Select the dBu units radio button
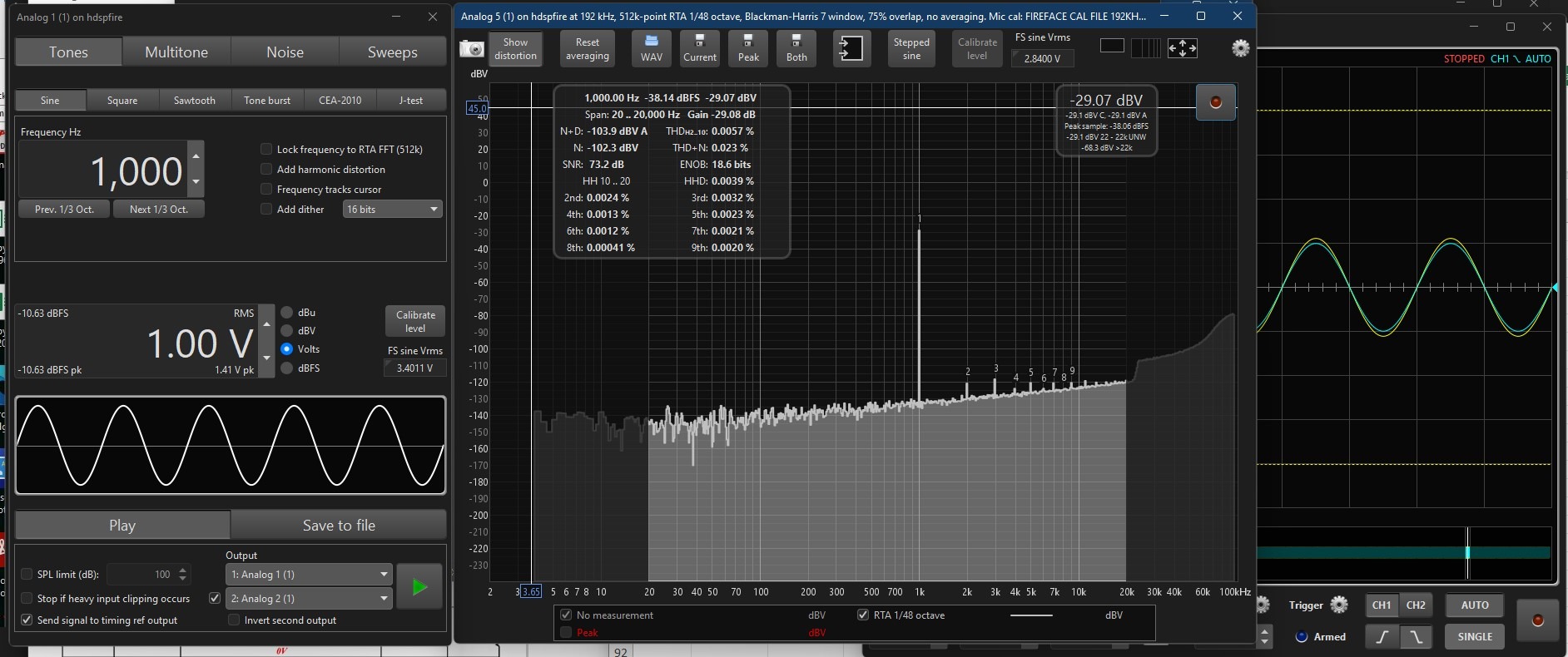This screenshot has height=657, width=1568. pyautogui.click(x=287, y=313)
